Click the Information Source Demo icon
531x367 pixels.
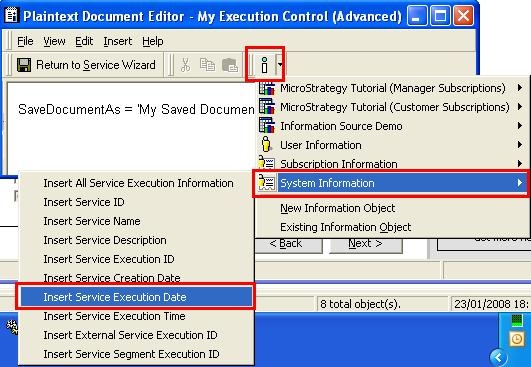point(267,126)
